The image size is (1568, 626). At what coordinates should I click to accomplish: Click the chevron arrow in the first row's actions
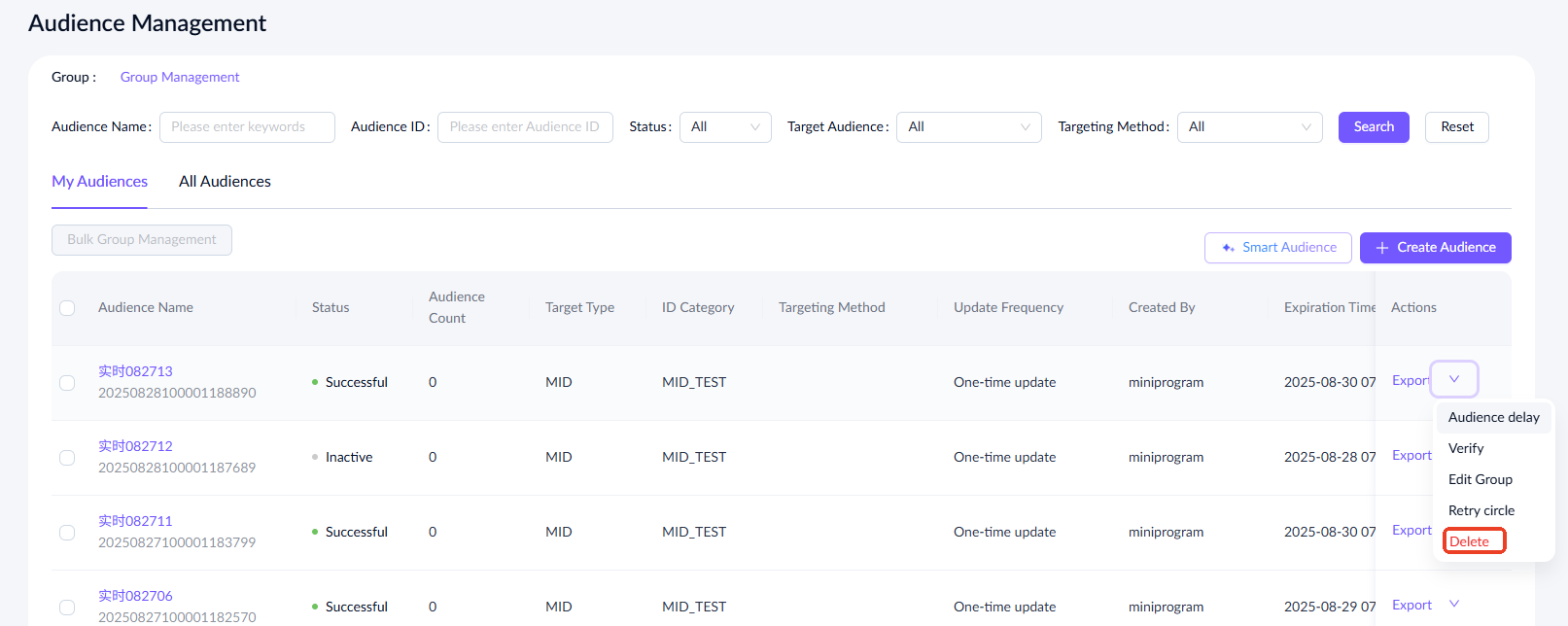pos(1453,379)
